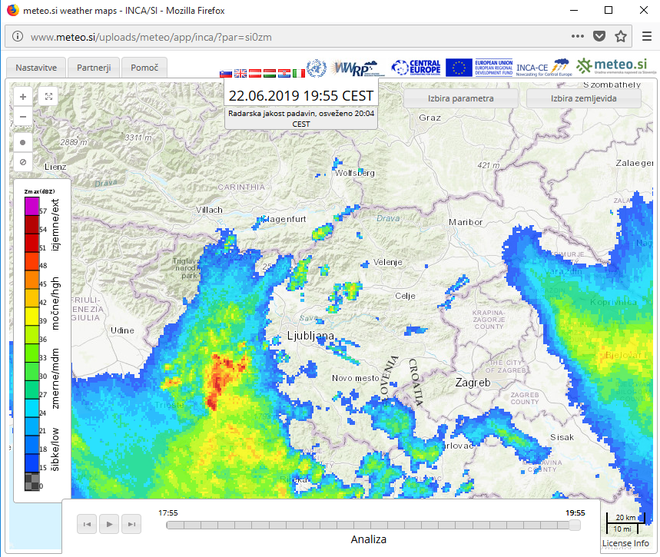Switch language to Slovenian flag
This screenshot has width=660, height=557.
(226, 74)
